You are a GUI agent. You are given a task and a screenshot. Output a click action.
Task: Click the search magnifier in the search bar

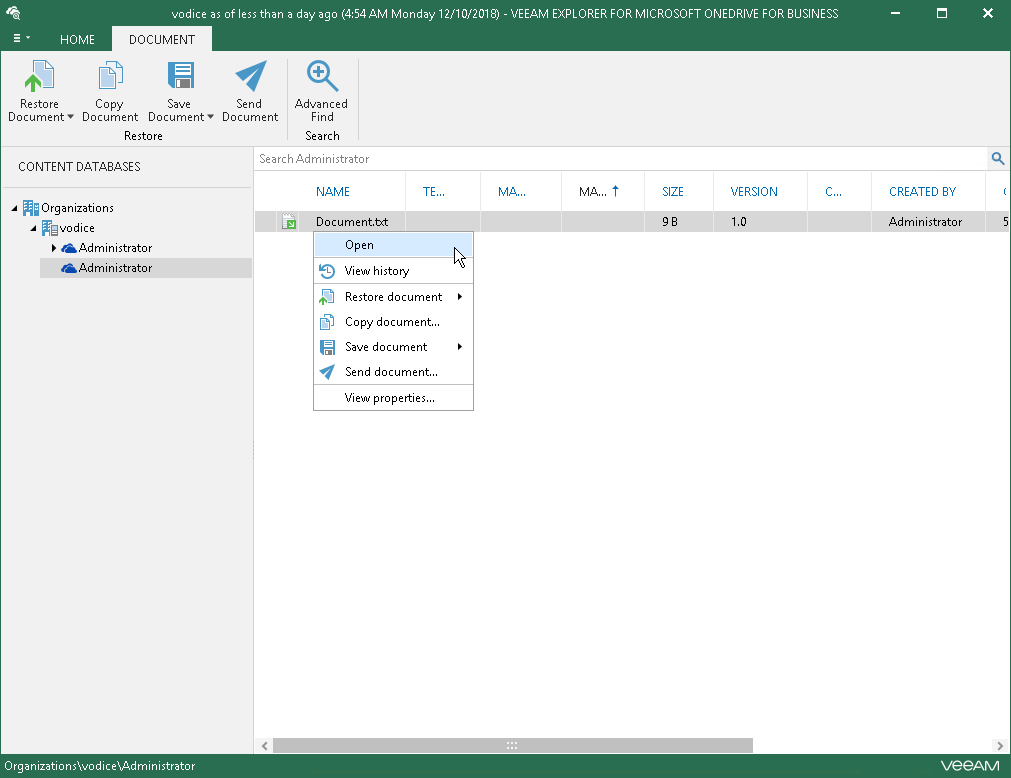[997, 159]
